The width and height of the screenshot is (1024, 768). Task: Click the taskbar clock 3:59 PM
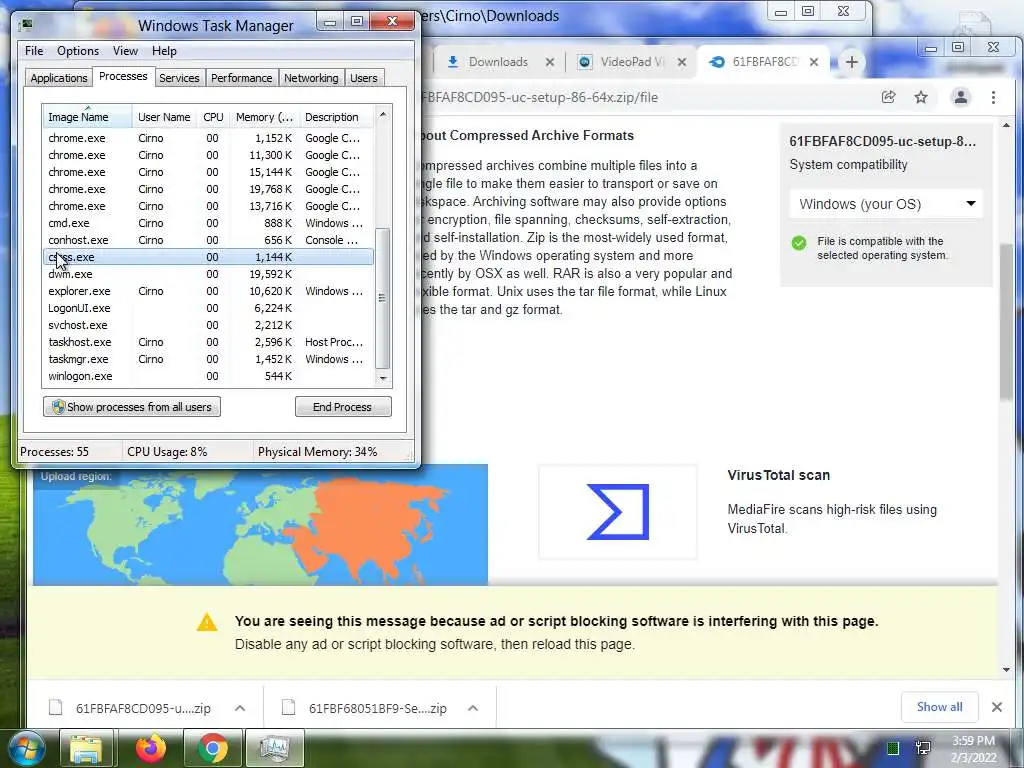point(973,741)
